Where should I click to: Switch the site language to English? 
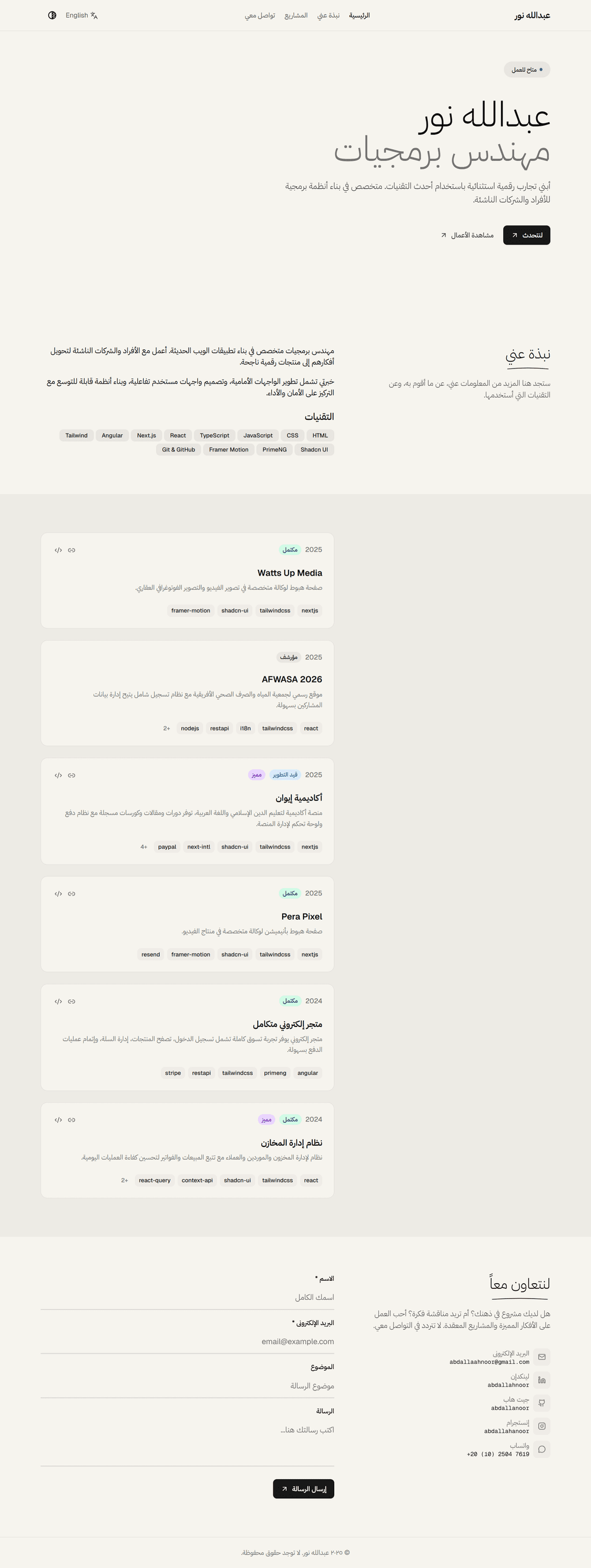(x=81, y=15)
